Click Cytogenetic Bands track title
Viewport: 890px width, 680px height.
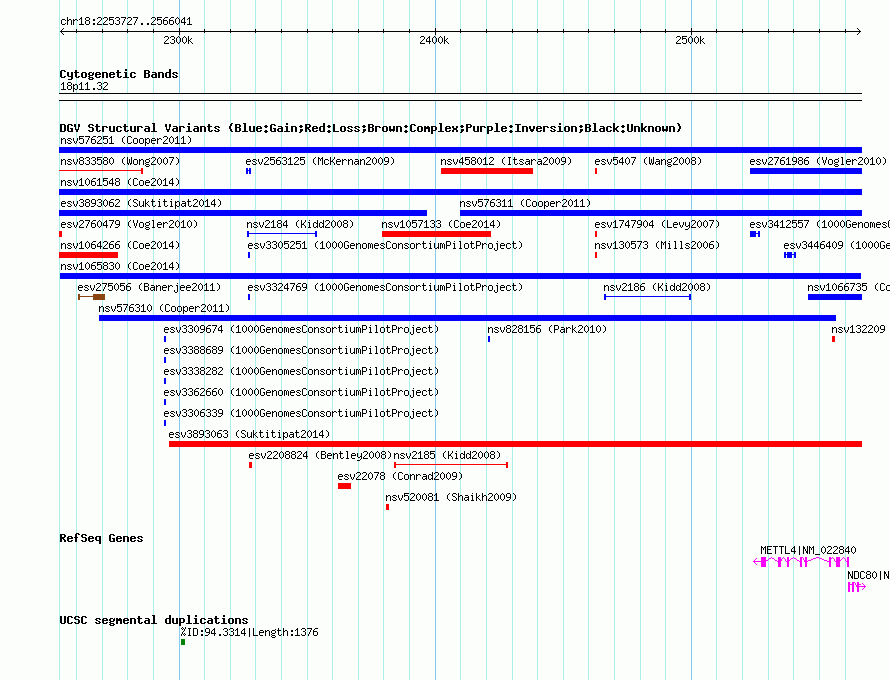pos(119,74)
